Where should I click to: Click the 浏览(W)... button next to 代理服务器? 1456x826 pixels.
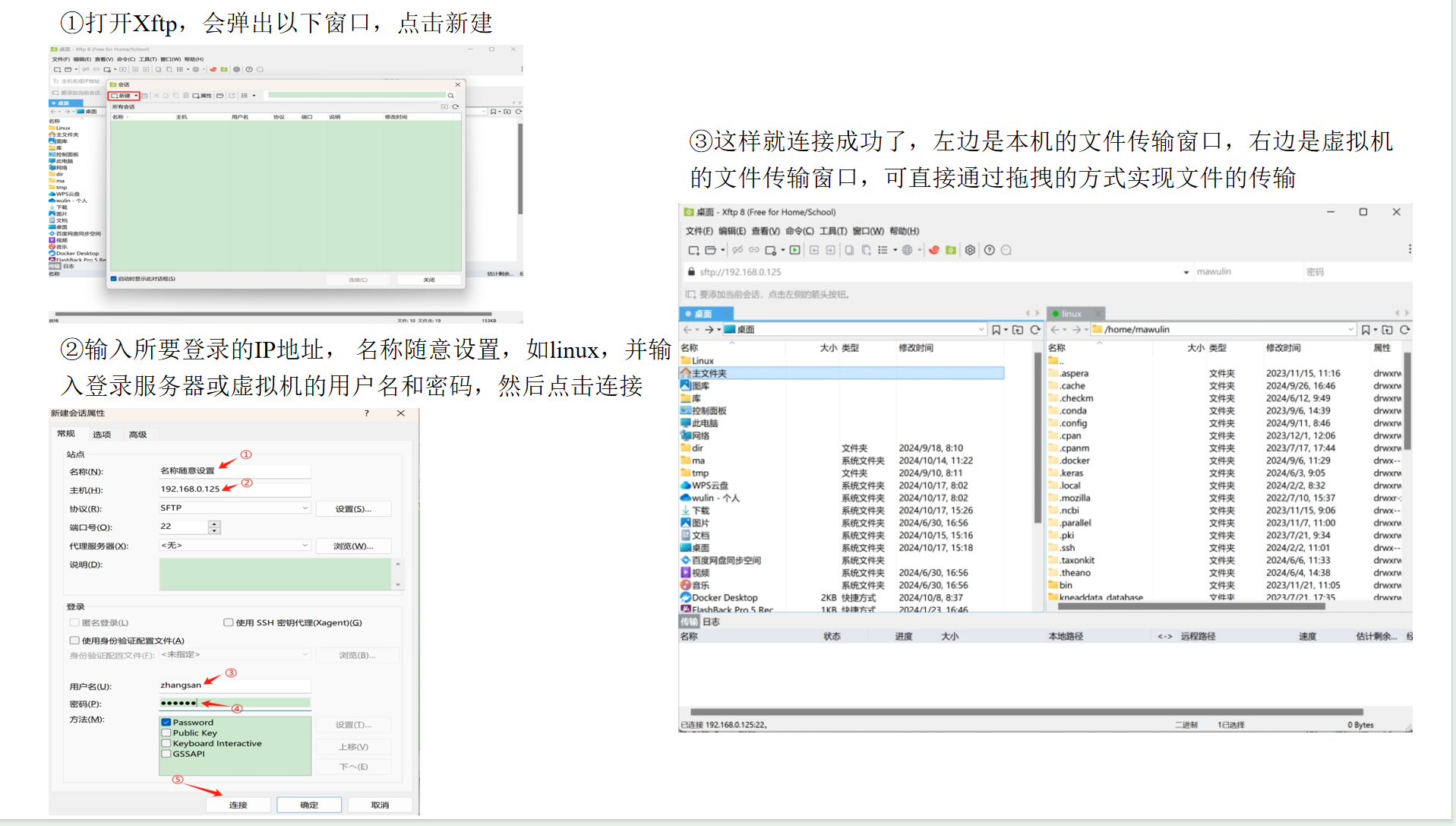353,546
